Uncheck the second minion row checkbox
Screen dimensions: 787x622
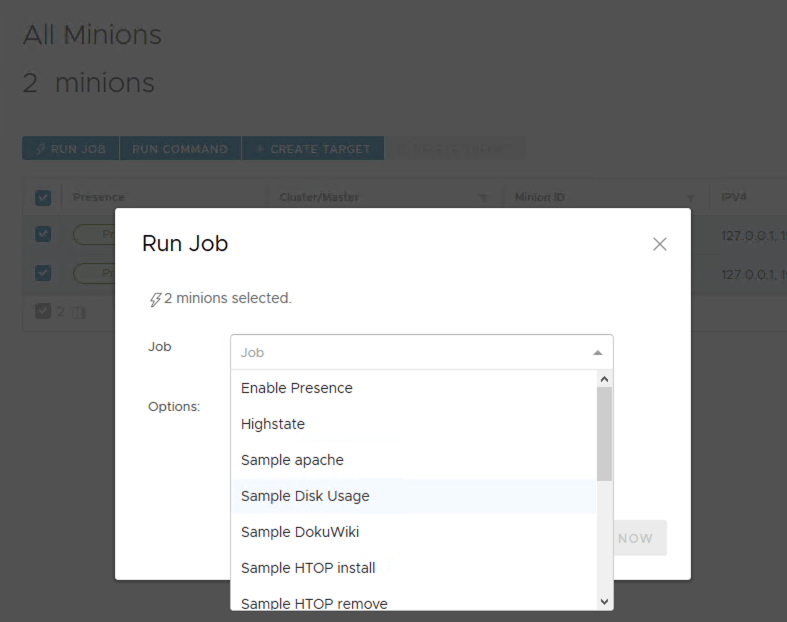(43, 273)
